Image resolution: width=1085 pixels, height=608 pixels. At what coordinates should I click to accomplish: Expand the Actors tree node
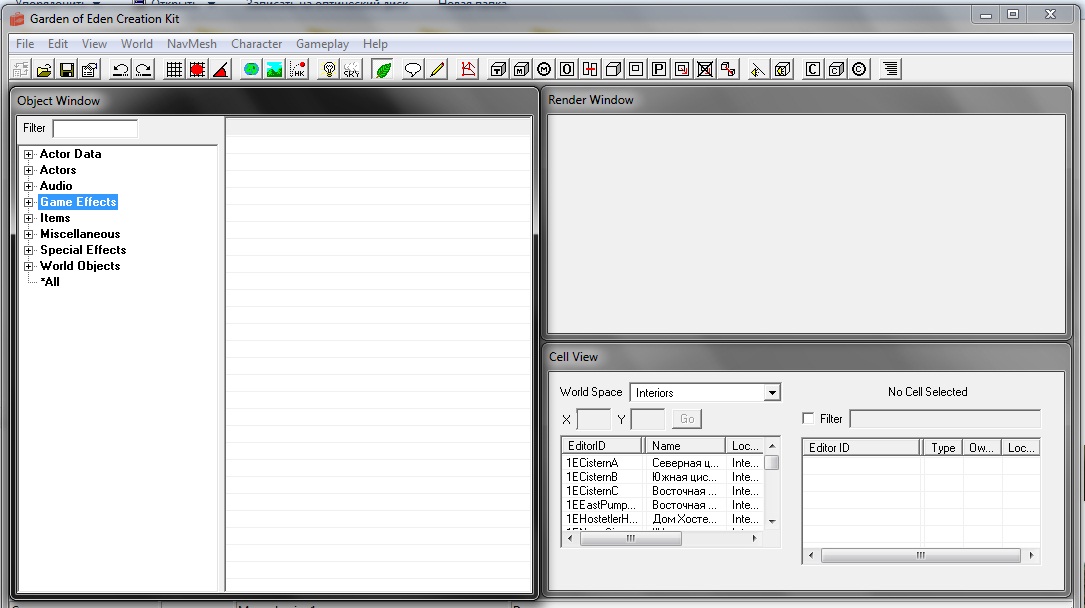coord(28,170)
